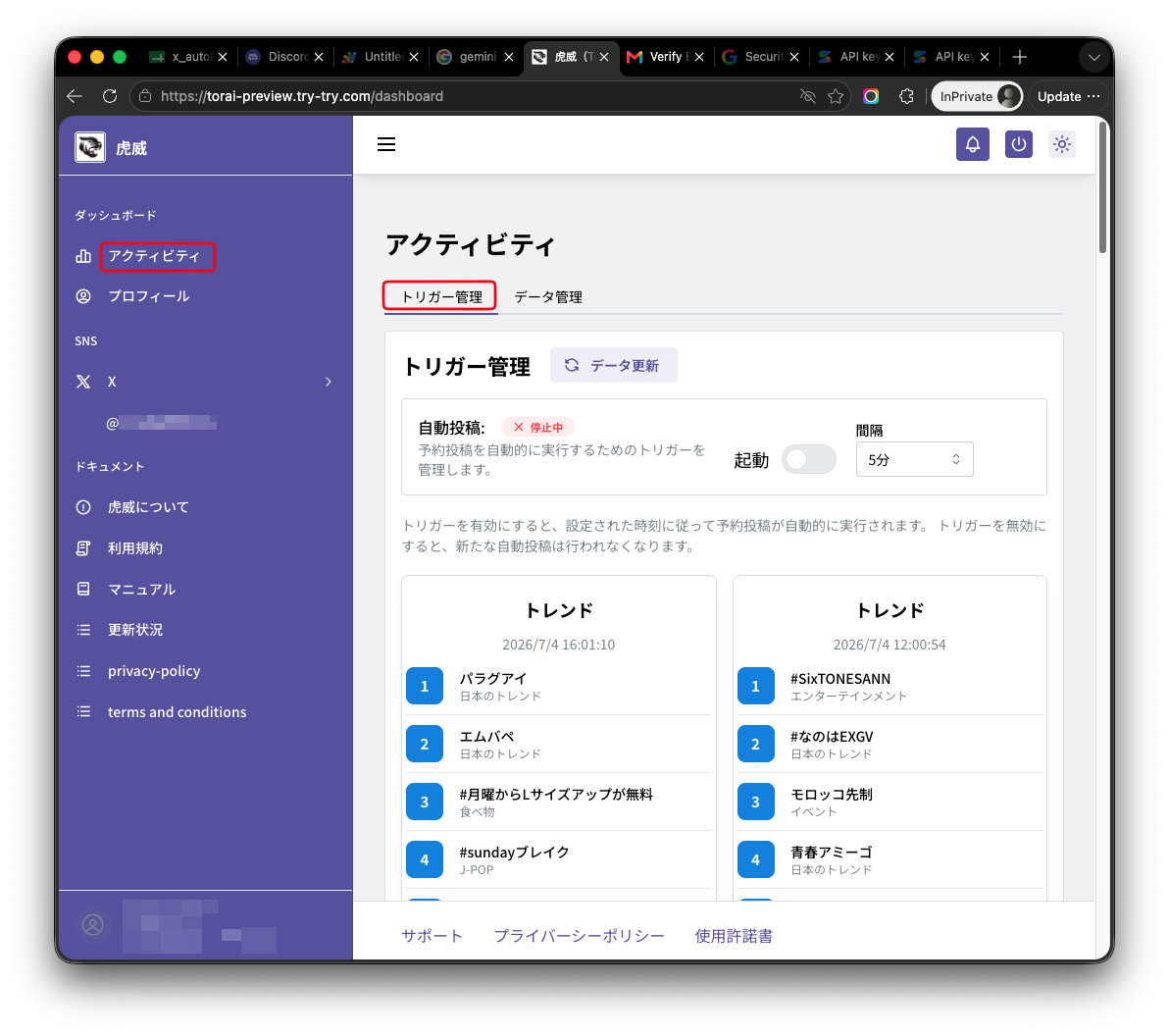Viewport: 1169px width, 1036px height.
Task: Click the tracking prevention eye icon
Action: pyautogui.click(x=807, y=96)
